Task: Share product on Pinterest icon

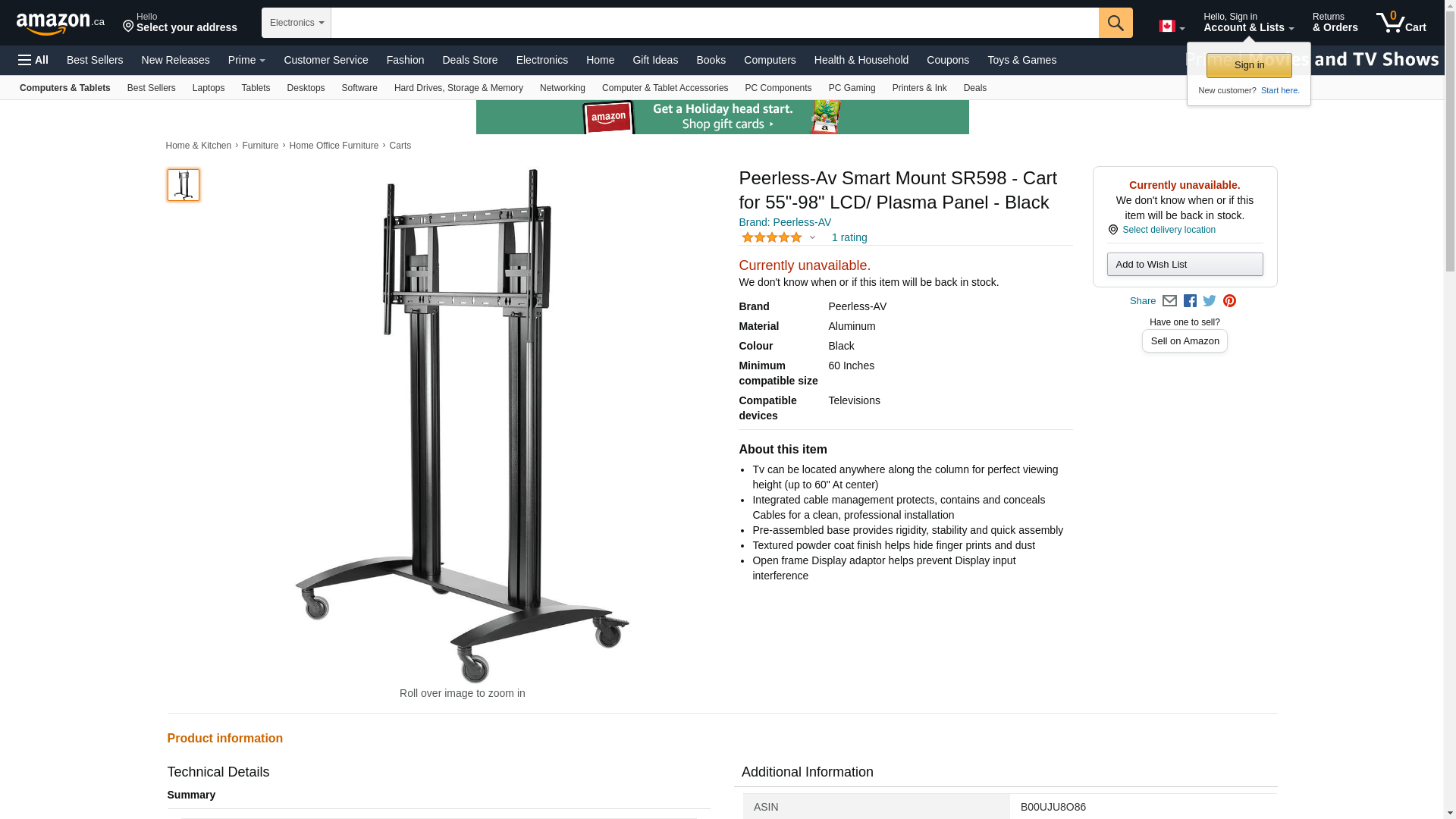Action: point(1229,301)
